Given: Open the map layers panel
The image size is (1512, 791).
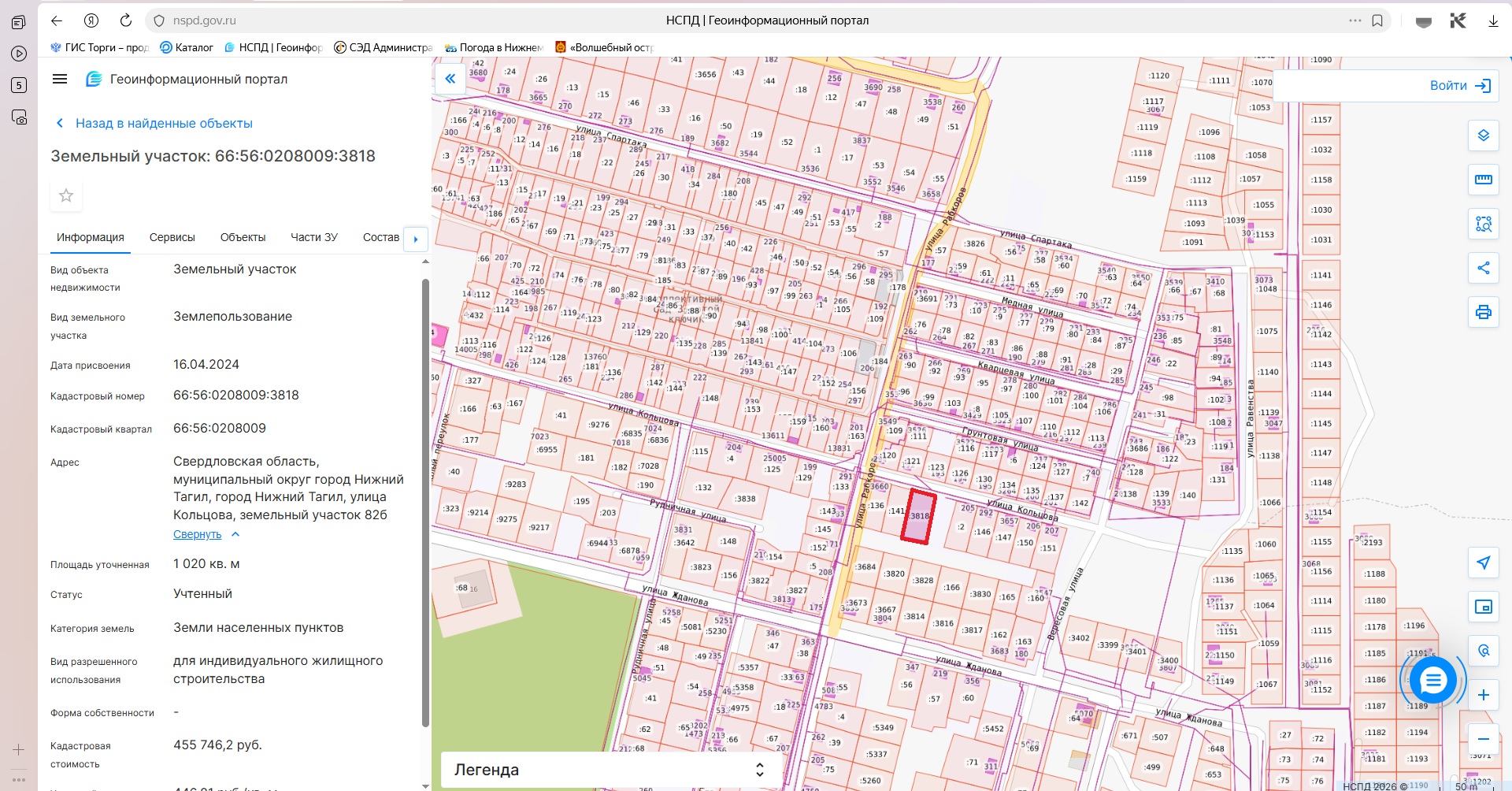Looking at the screenshot, I should tap(1483, 136).
